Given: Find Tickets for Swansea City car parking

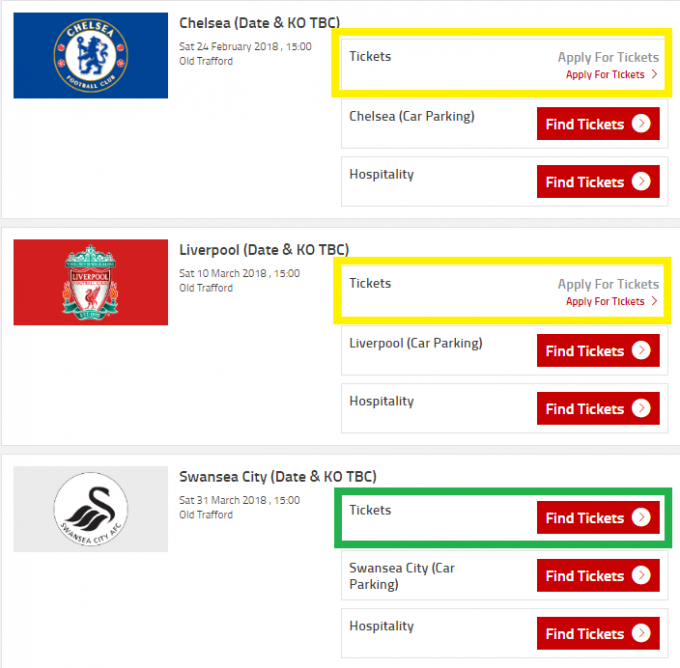Looking at the screenshot, I should coord(598,576).
